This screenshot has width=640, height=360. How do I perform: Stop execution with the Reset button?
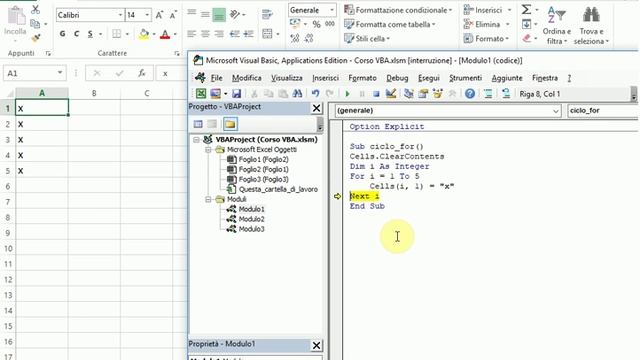[376, 94]
